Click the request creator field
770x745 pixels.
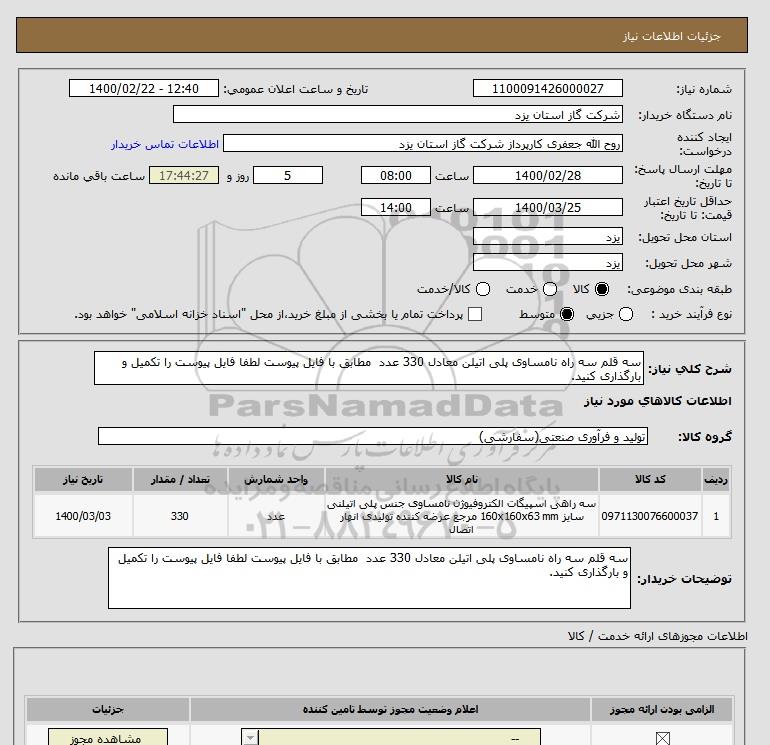point(423,144)
